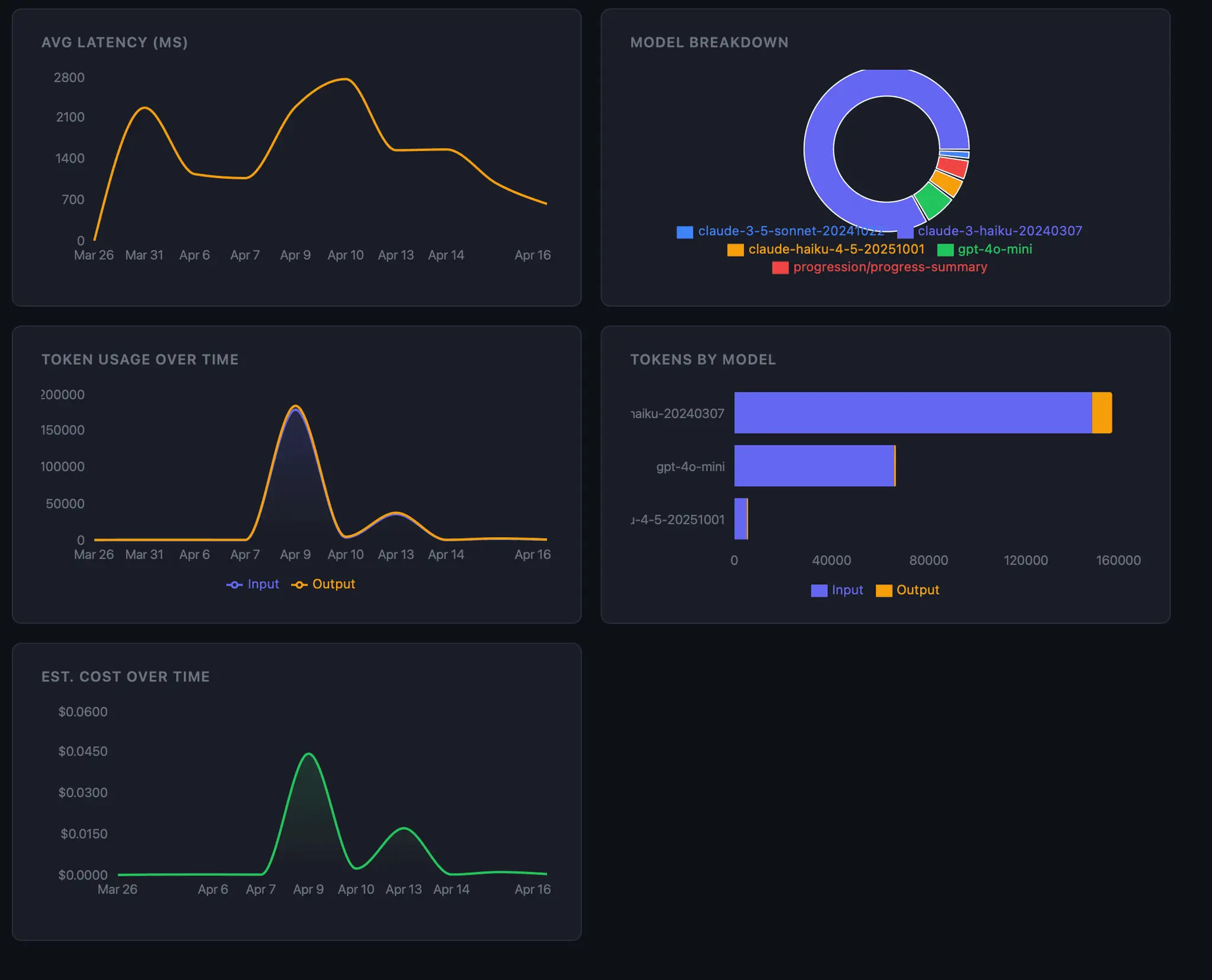
Task: Click the 80000 label on Tokens By Model axis
Action: click(929, 560)
